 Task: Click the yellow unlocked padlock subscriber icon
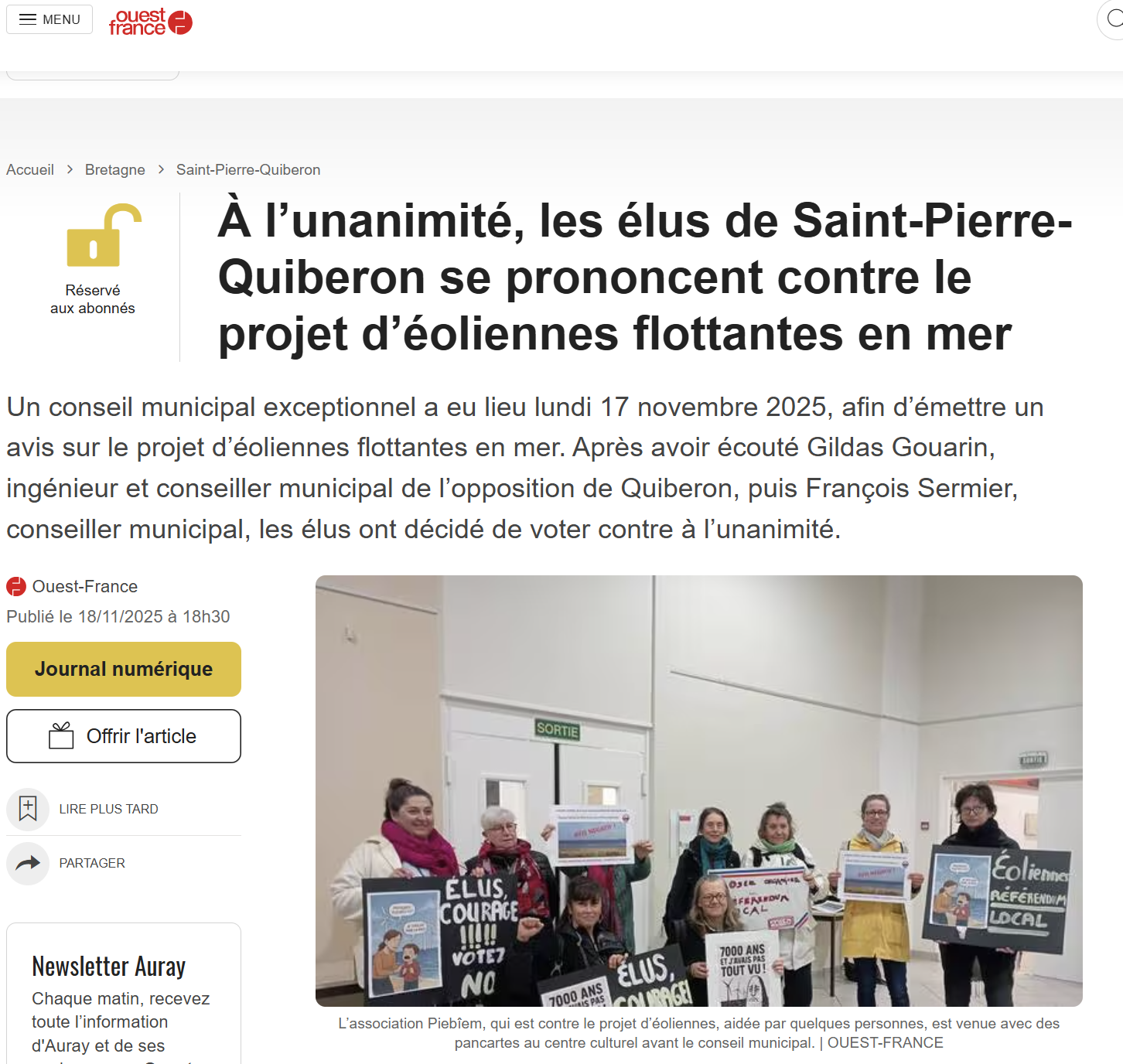[104, 235]
